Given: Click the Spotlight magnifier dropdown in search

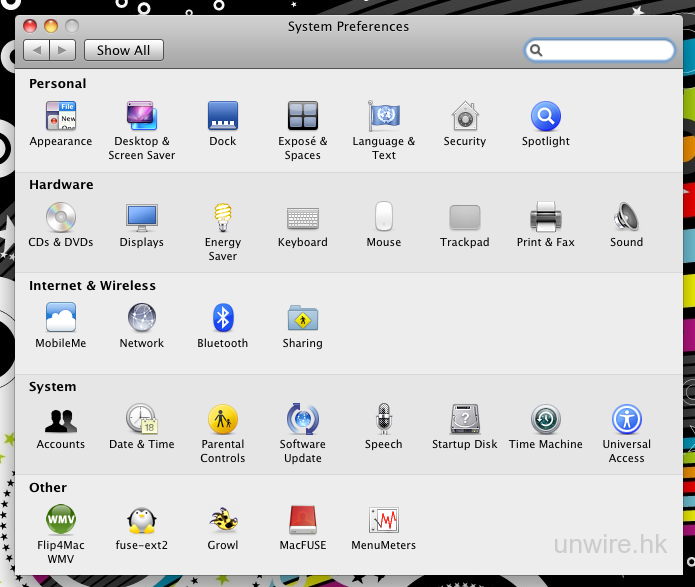Looking at the screenshot, I should click(x=536, y=50).
